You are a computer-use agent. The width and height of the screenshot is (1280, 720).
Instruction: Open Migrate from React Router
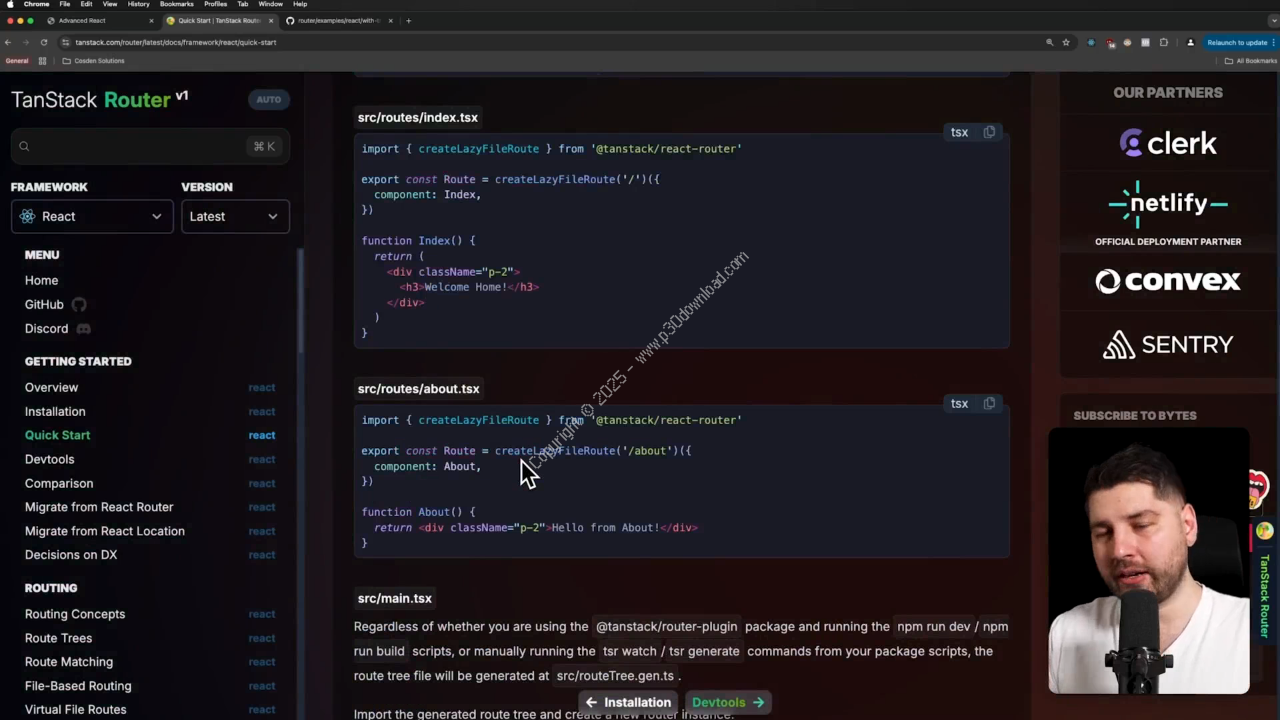[x=99, y=507]
